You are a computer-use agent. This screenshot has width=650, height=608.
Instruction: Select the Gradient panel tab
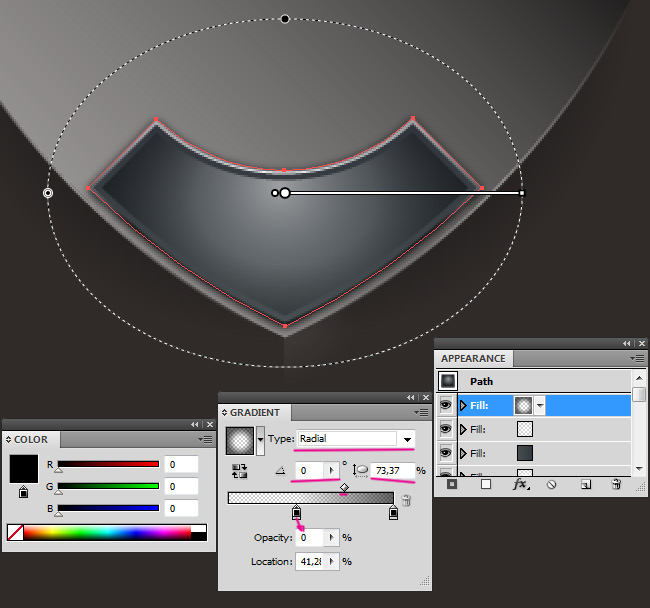[x=254, y=412]
